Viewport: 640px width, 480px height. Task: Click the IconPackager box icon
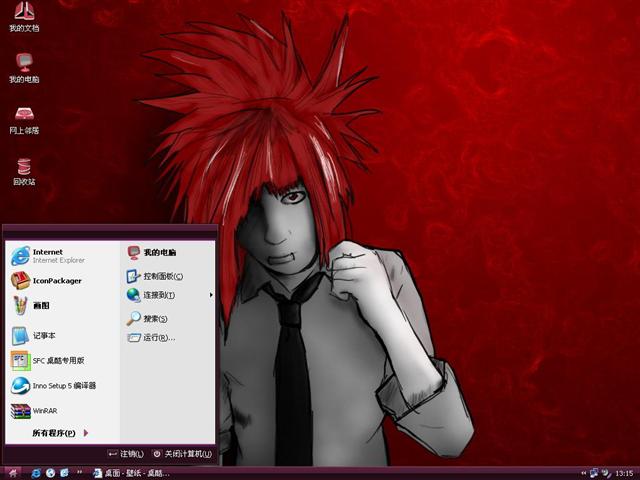[20, 281]
